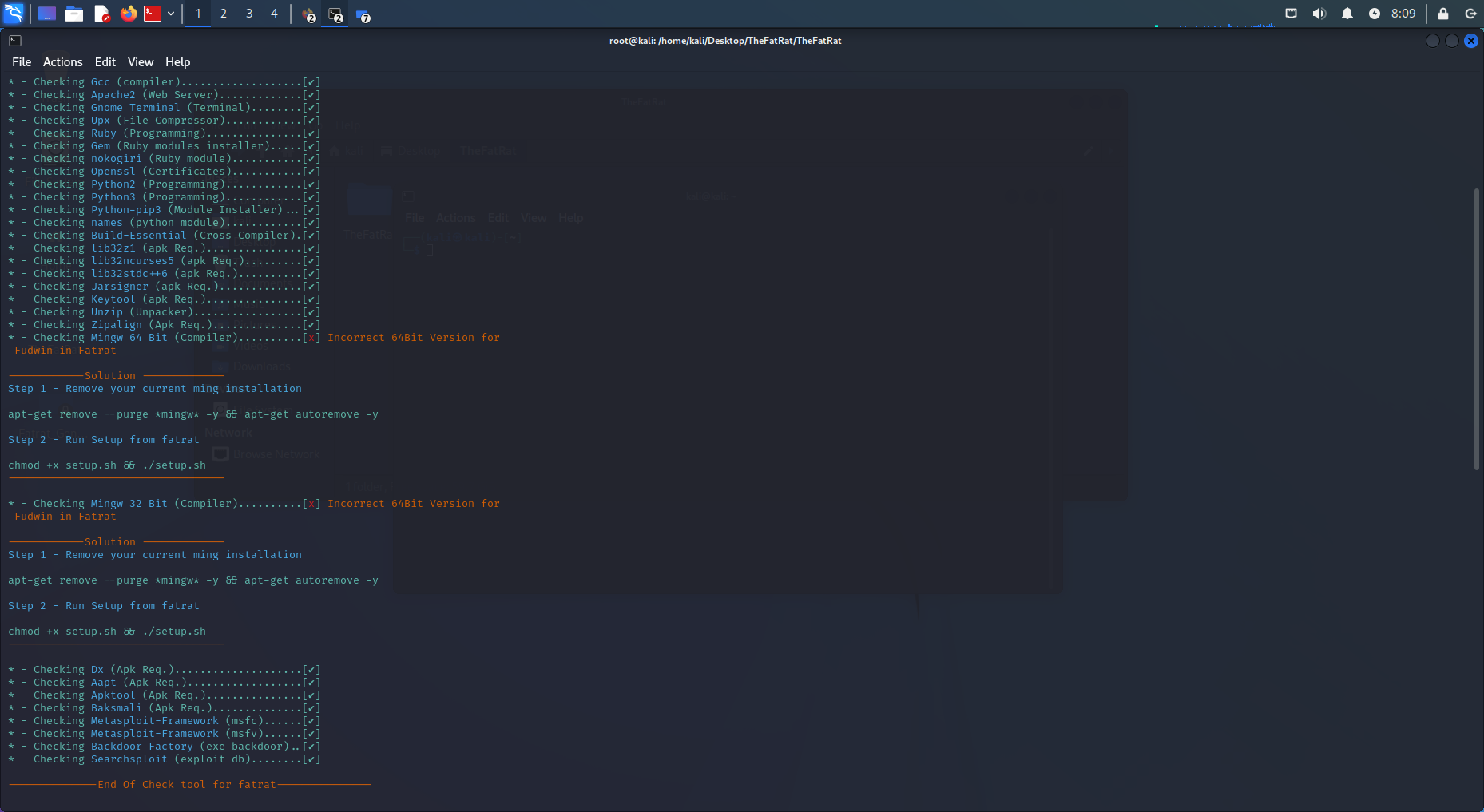Launch the red terminal emulator icon
Viewport: 1484px width, 812px height.
click(x=152, y=14)
